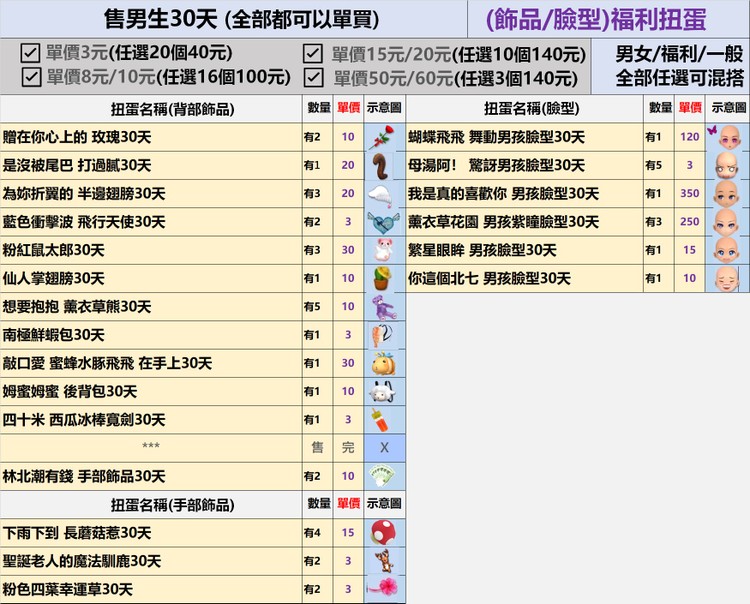The image size is (750, 604).
Task: Click the potted cactus wings icon
Action: (383, 278)
